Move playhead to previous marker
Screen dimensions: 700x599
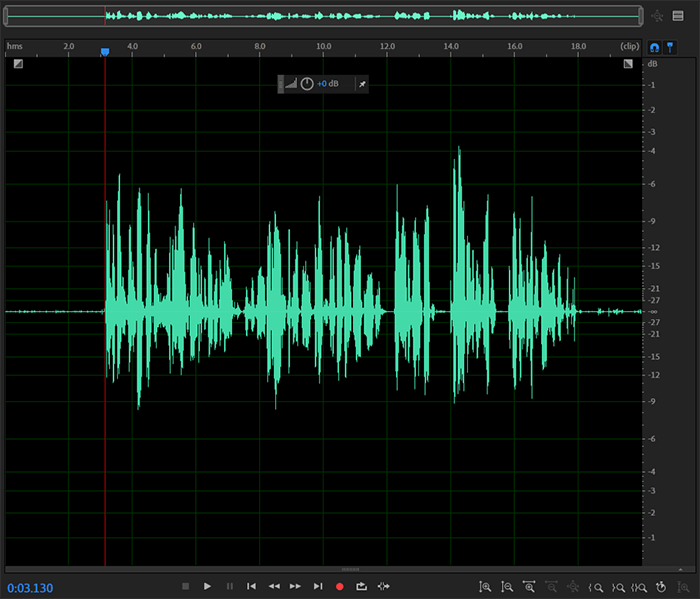(x=251, y=586)
